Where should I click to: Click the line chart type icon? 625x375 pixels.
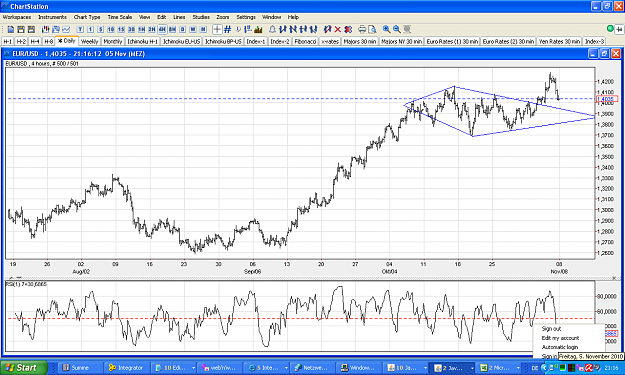point(66,29)
